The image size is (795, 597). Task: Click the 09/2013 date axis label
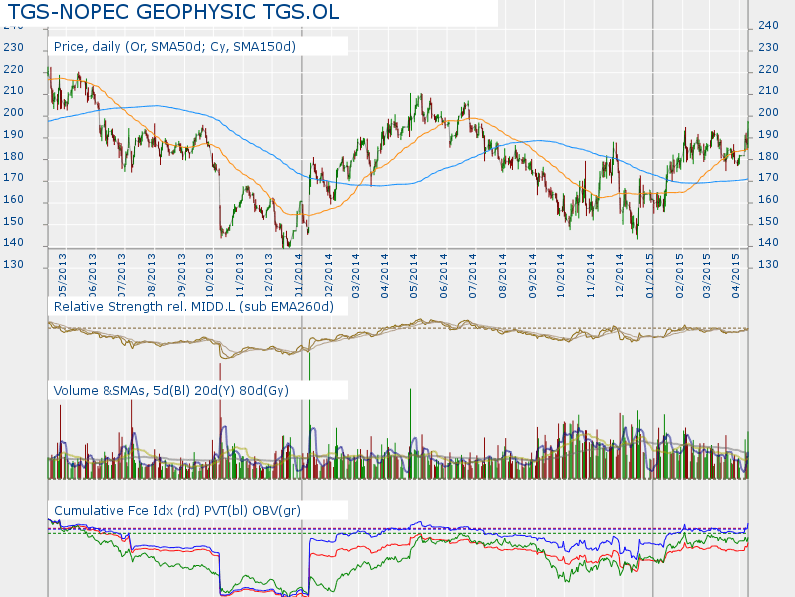pos(180,275)
